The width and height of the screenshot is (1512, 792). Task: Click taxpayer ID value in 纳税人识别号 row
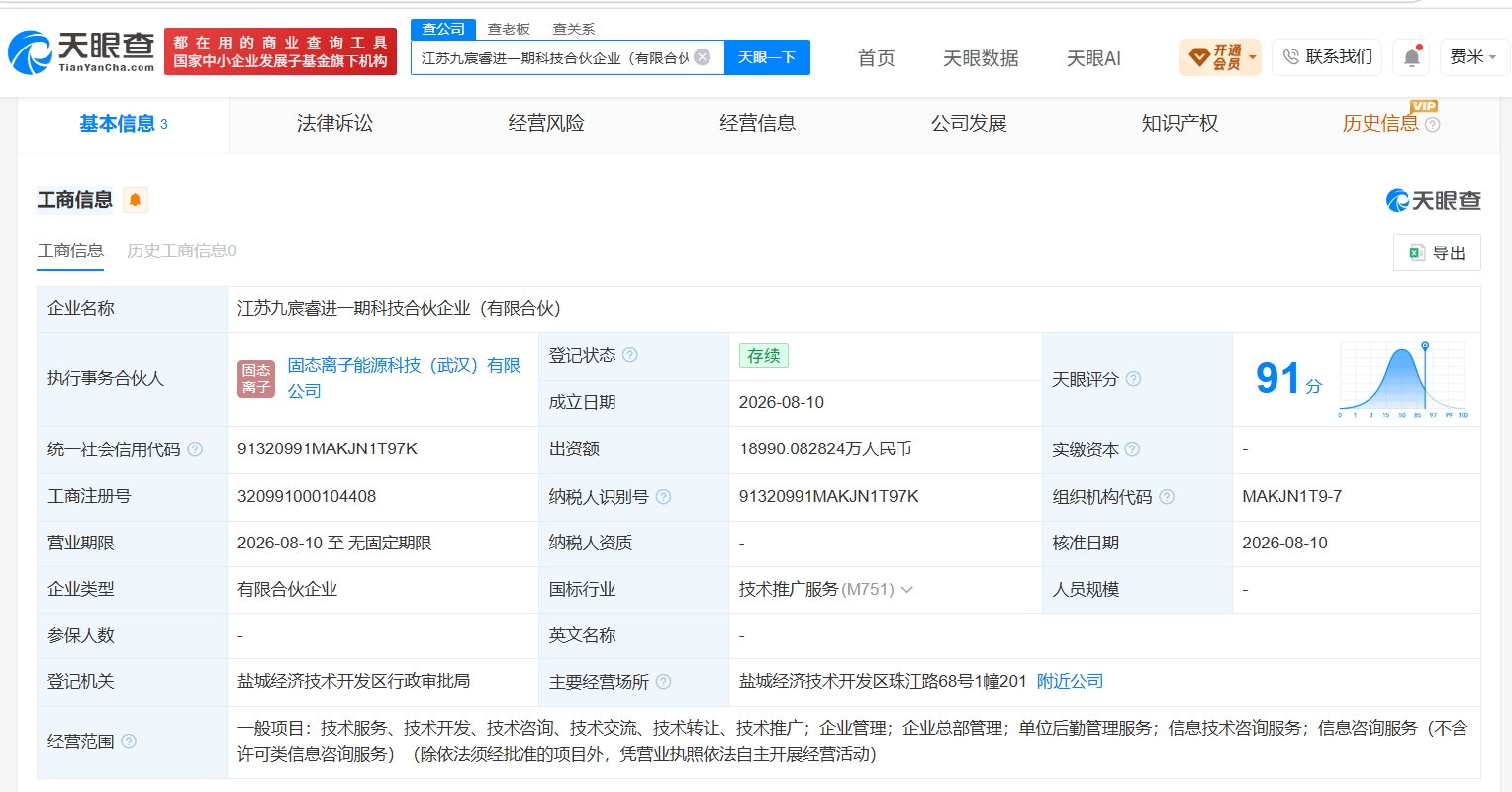pyautogui.click(x=829, y=497)
